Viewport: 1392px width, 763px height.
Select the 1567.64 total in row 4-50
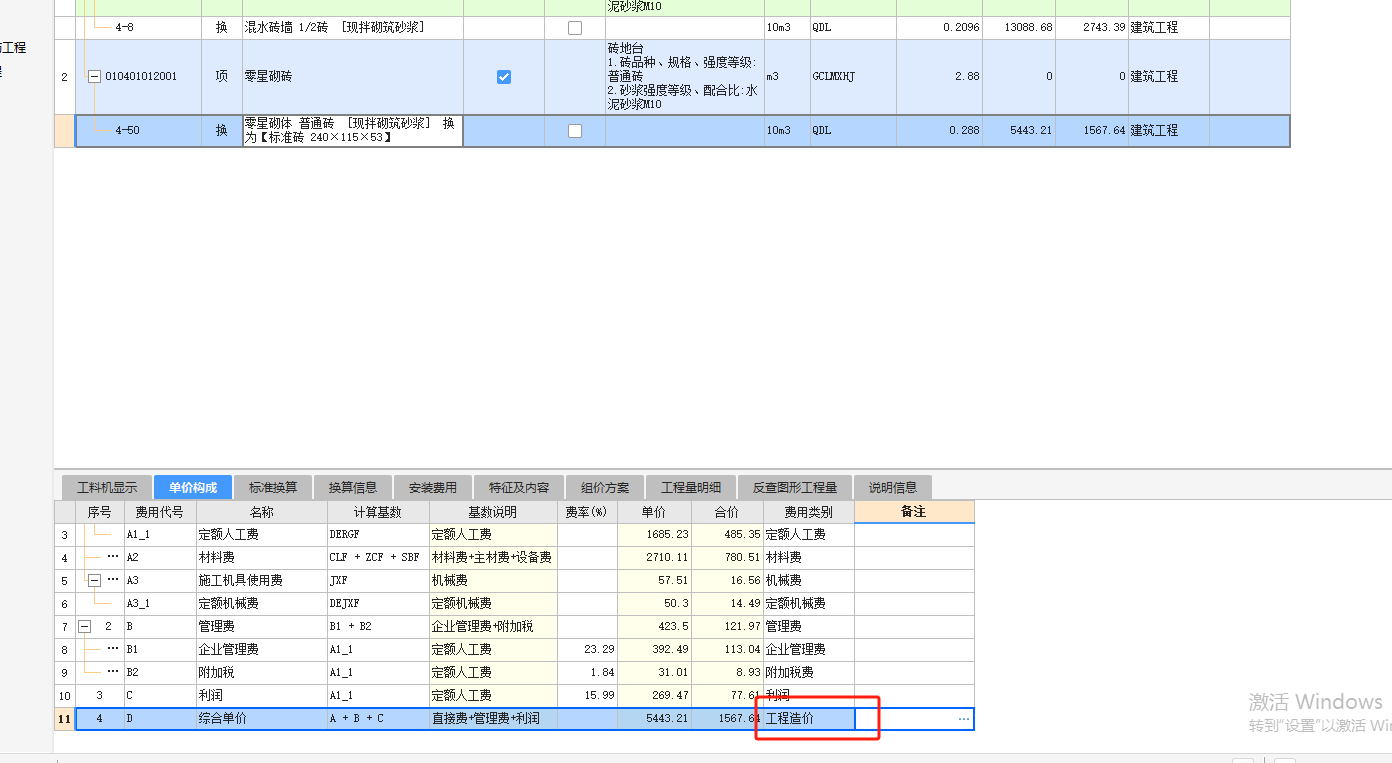coord(1092,131)
